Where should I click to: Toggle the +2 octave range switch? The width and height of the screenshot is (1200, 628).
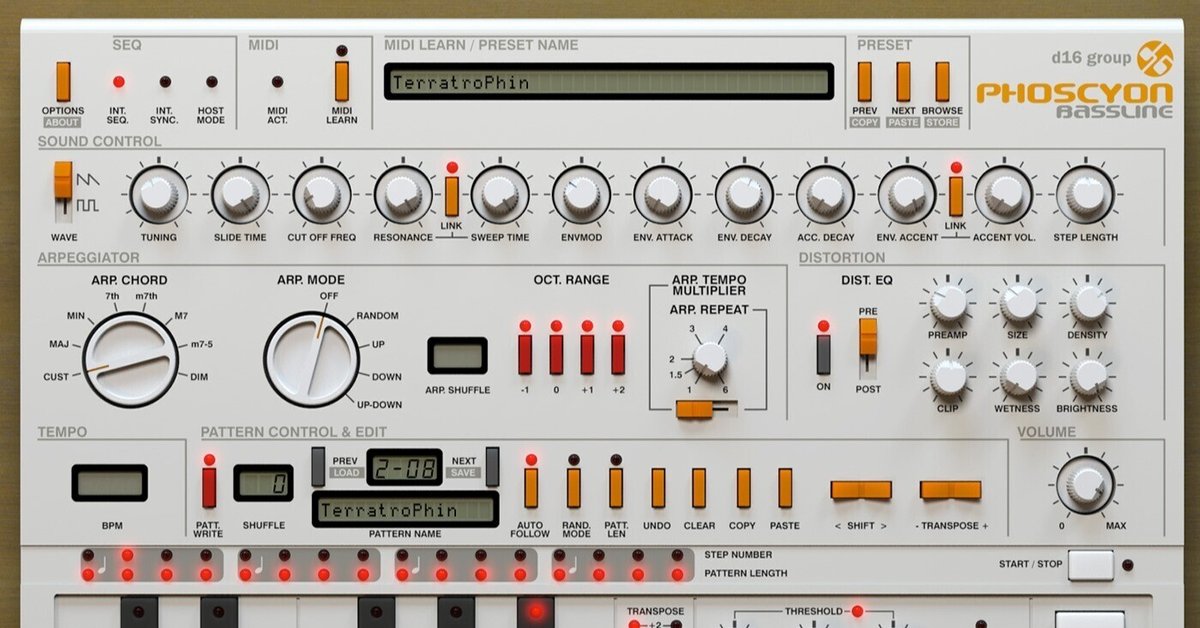[x=618, y=354]
